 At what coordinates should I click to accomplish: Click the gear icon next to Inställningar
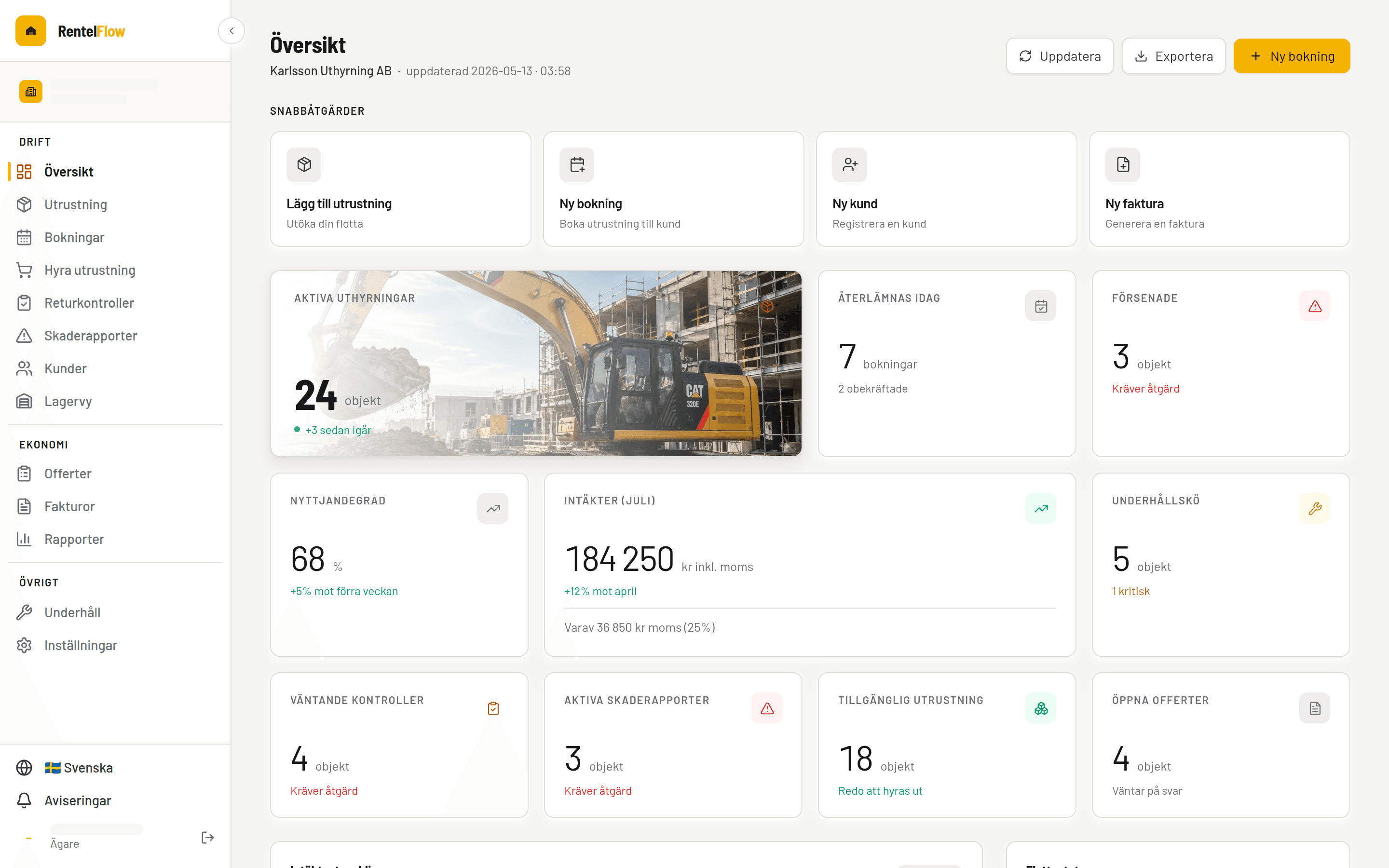tap(24, 645)
